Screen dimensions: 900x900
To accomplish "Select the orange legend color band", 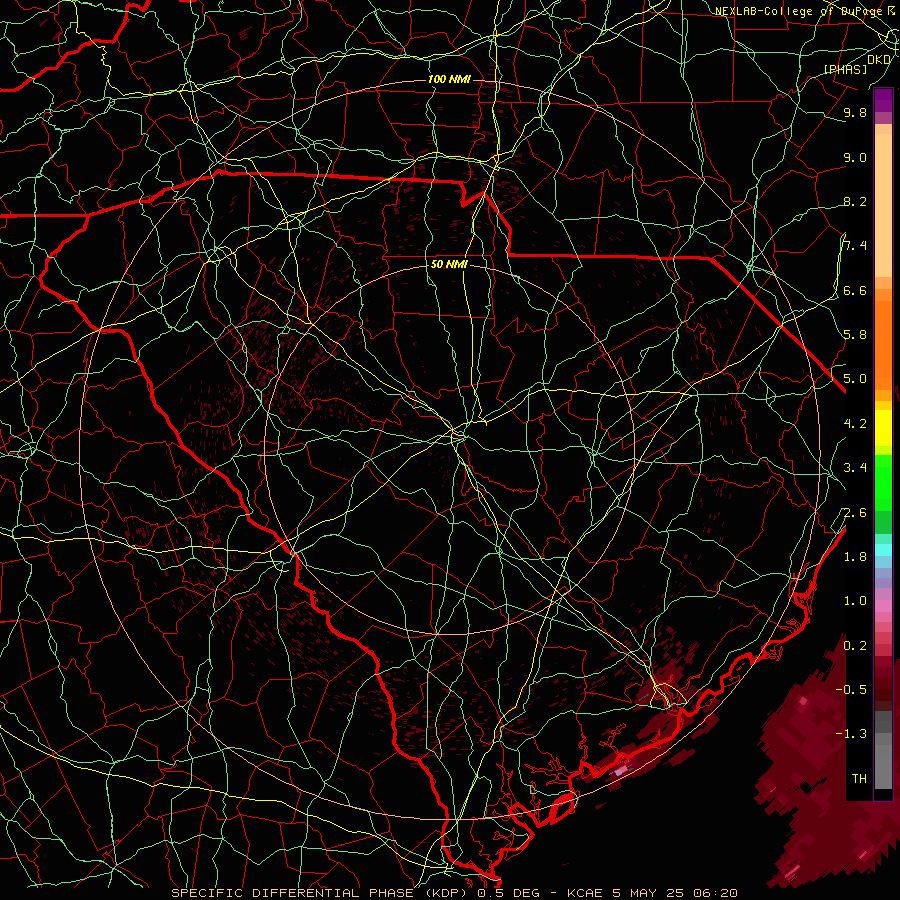I will pyautogui.click(x=883, y=345).
